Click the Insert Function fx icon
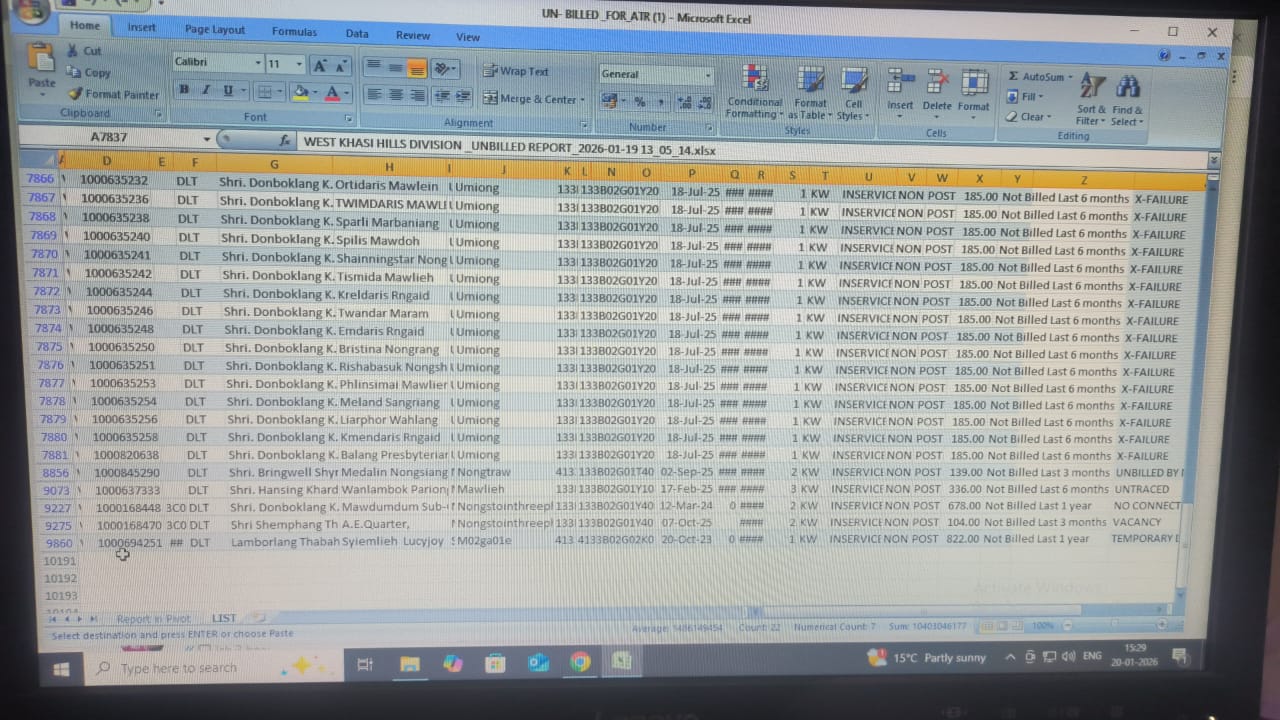This screenshot has height=720, width=1280. [x=284, y=141]
